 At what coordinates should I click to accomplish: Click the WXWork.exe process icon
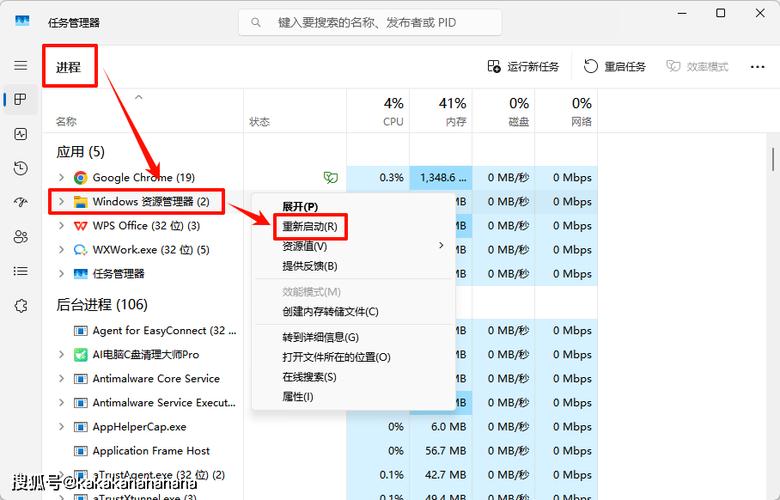pyautogui.click(x=81, y=250)
